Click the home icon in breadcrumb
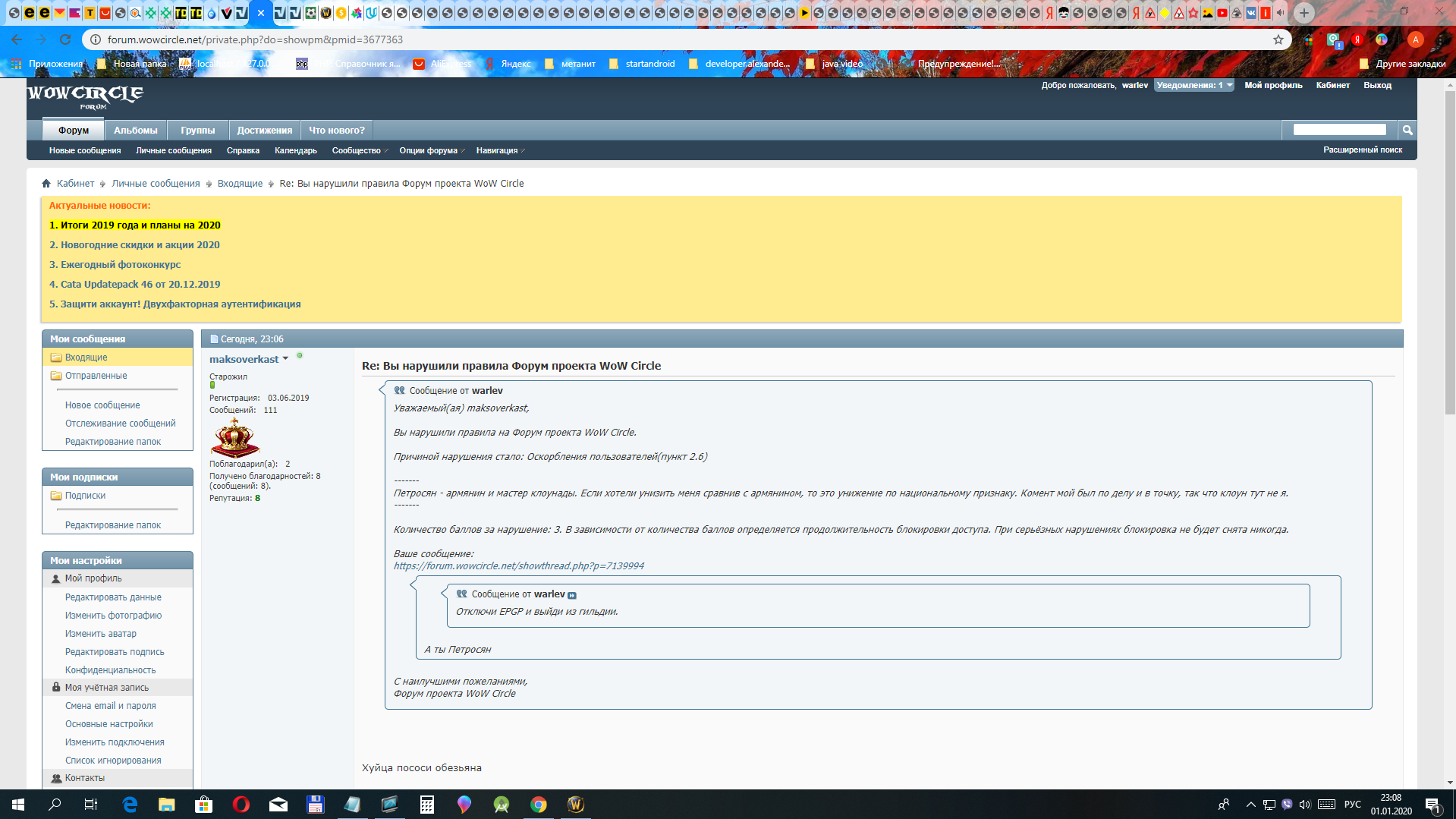 click(x=46, y=184)
